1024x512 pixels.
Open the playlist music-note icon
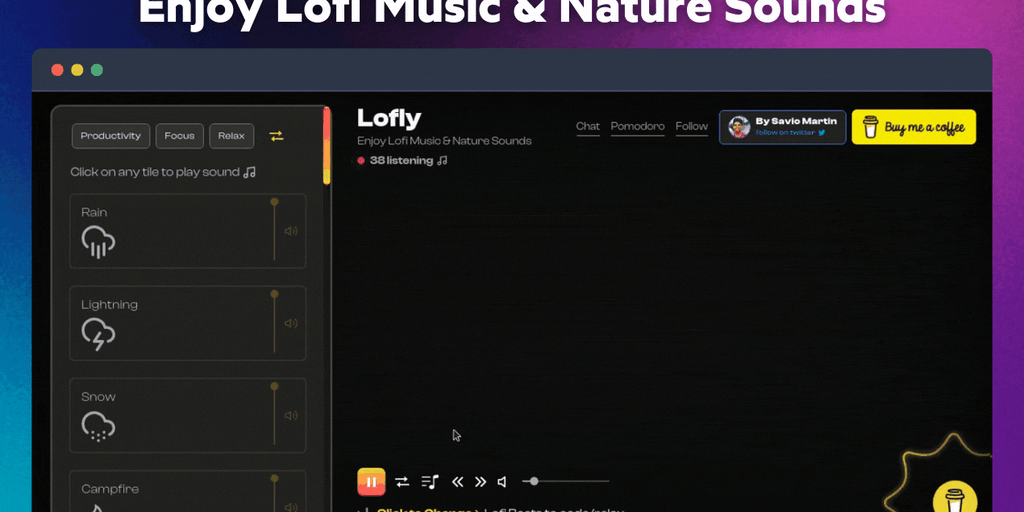tap(430, 482)
